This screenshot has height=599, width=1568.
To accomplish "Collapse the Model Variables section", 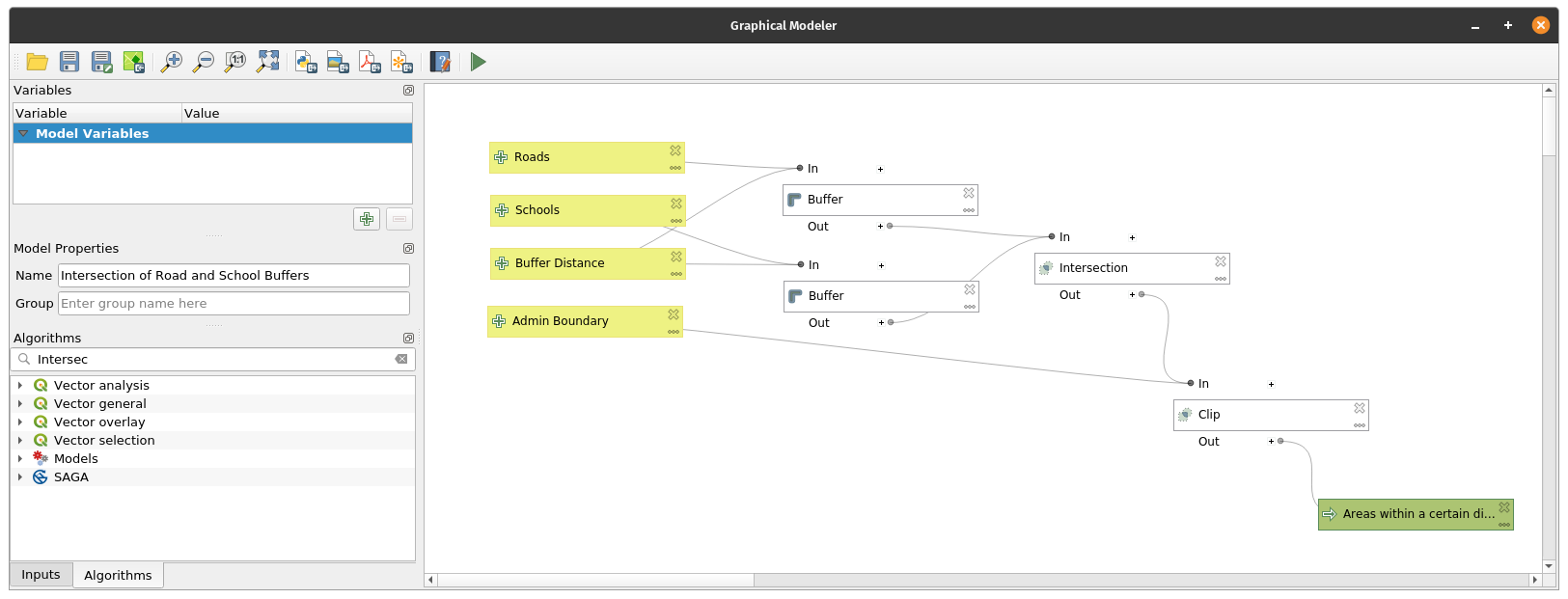I will (23, 133).
